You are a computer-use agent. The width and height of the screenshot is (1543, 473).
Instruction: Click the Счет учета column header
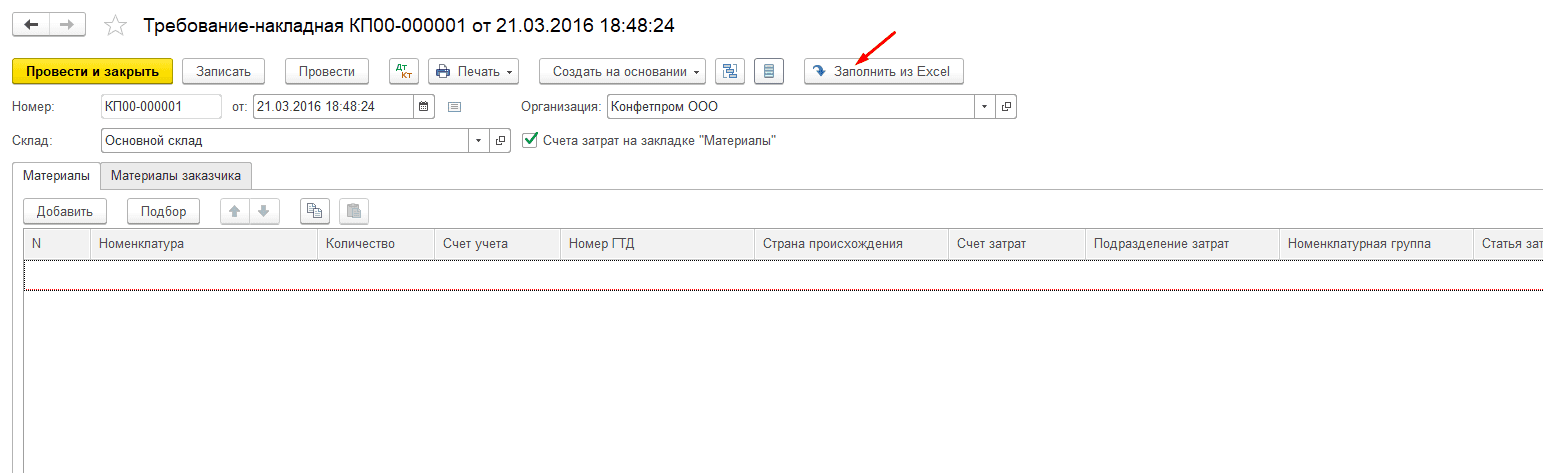498,243
